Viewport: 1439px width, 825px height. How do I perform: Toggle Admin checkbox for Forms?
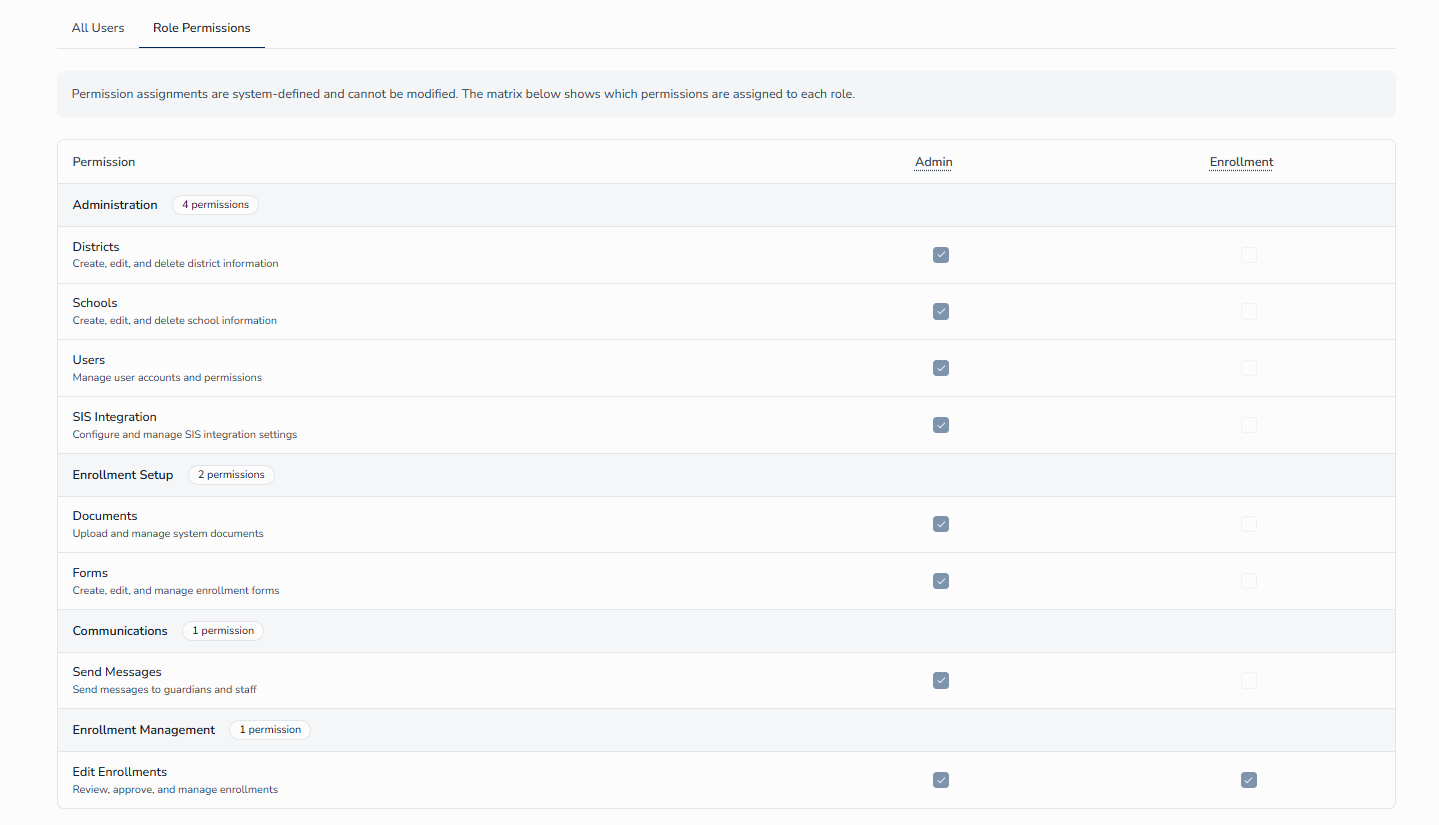pos(941,581)
